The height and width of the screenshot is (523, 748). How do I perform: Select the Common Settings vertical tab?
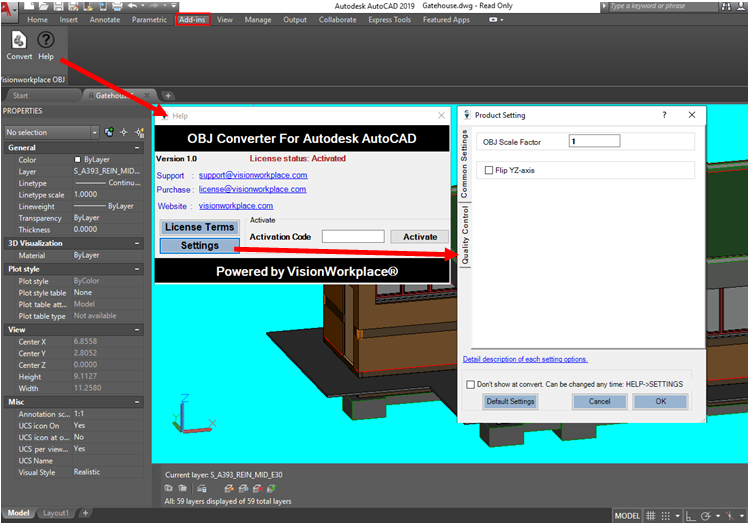tap(465, 164)
